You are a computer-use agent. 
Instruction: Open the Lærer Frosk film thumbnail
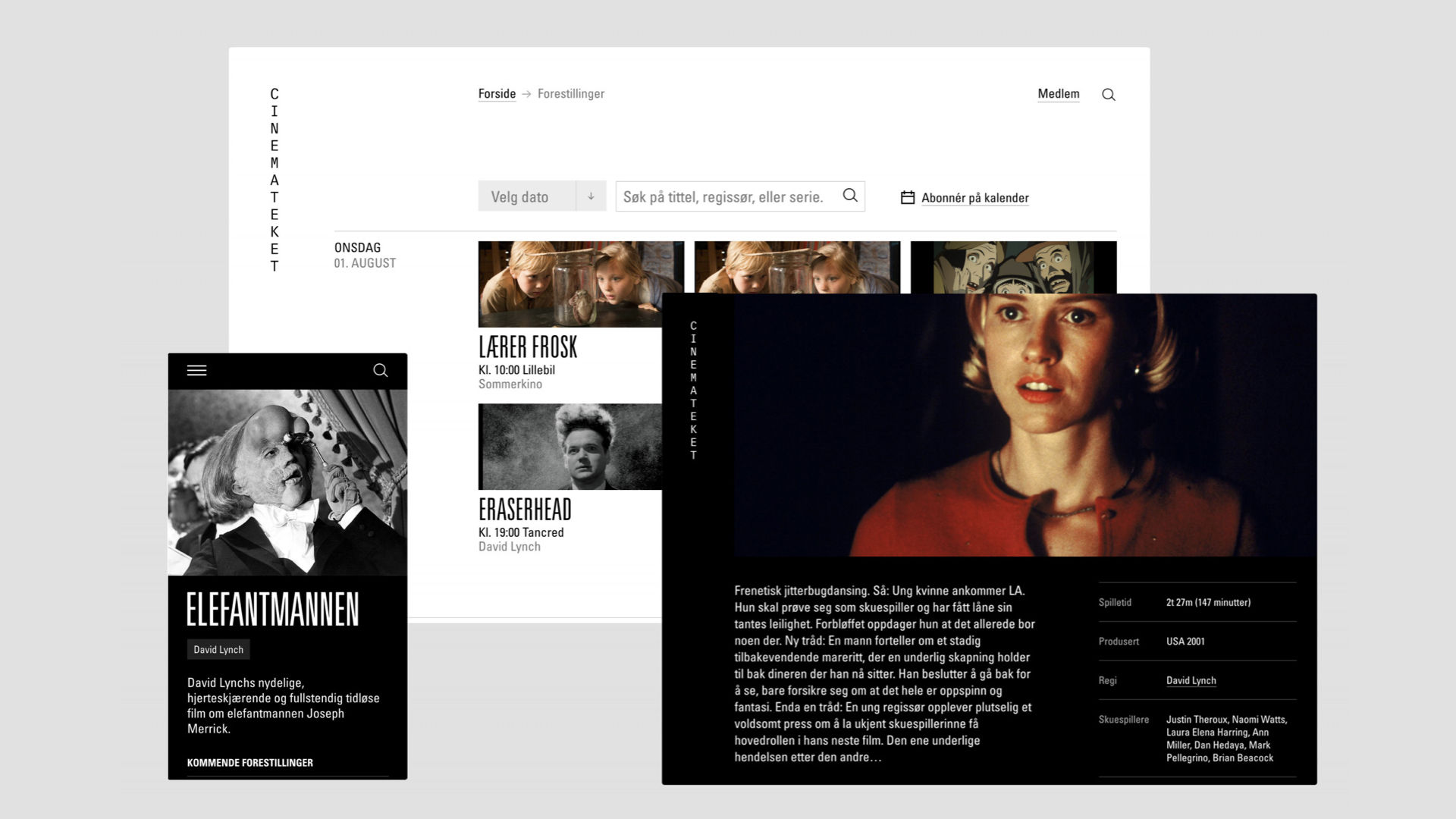coord(581,284)
